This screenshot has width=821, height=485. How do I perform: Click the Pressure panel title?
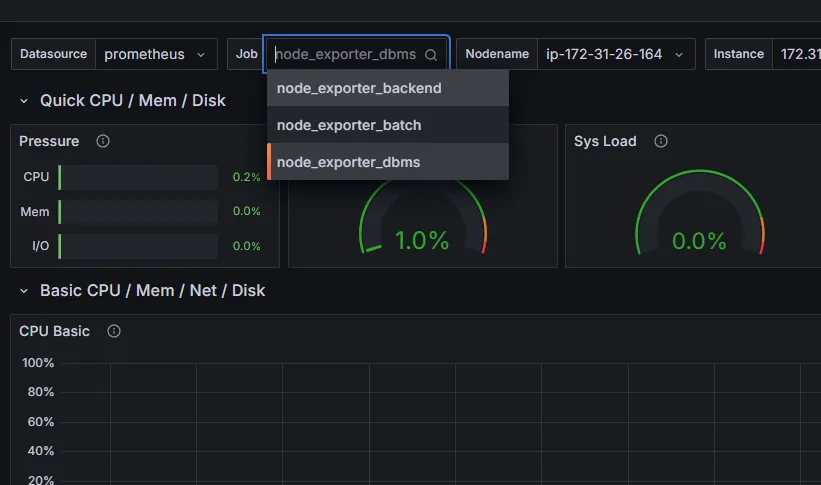(x=49, y=141)
